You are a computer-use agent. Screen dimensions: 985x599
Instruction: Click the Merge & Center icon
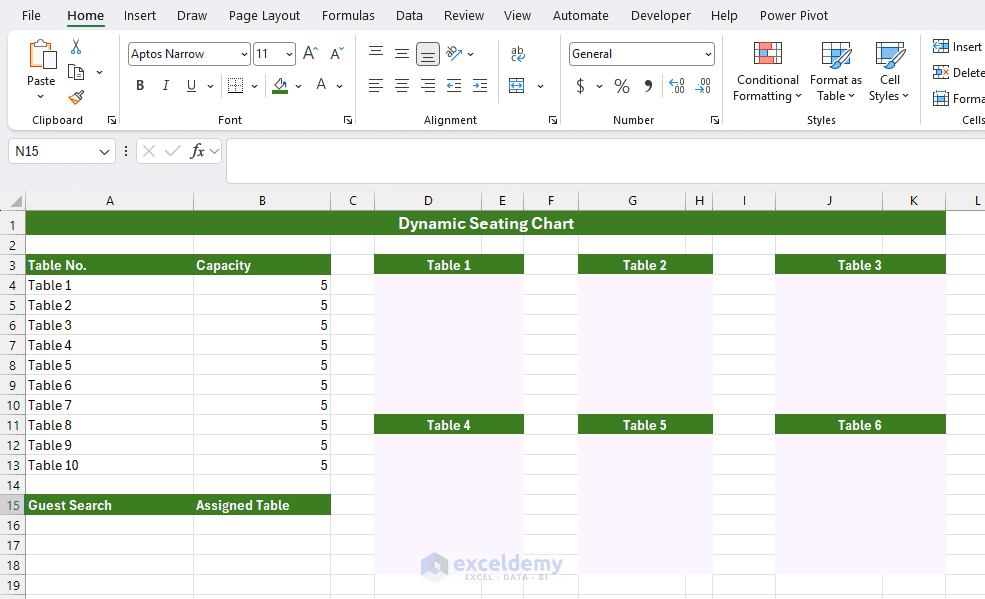point(516,85)
